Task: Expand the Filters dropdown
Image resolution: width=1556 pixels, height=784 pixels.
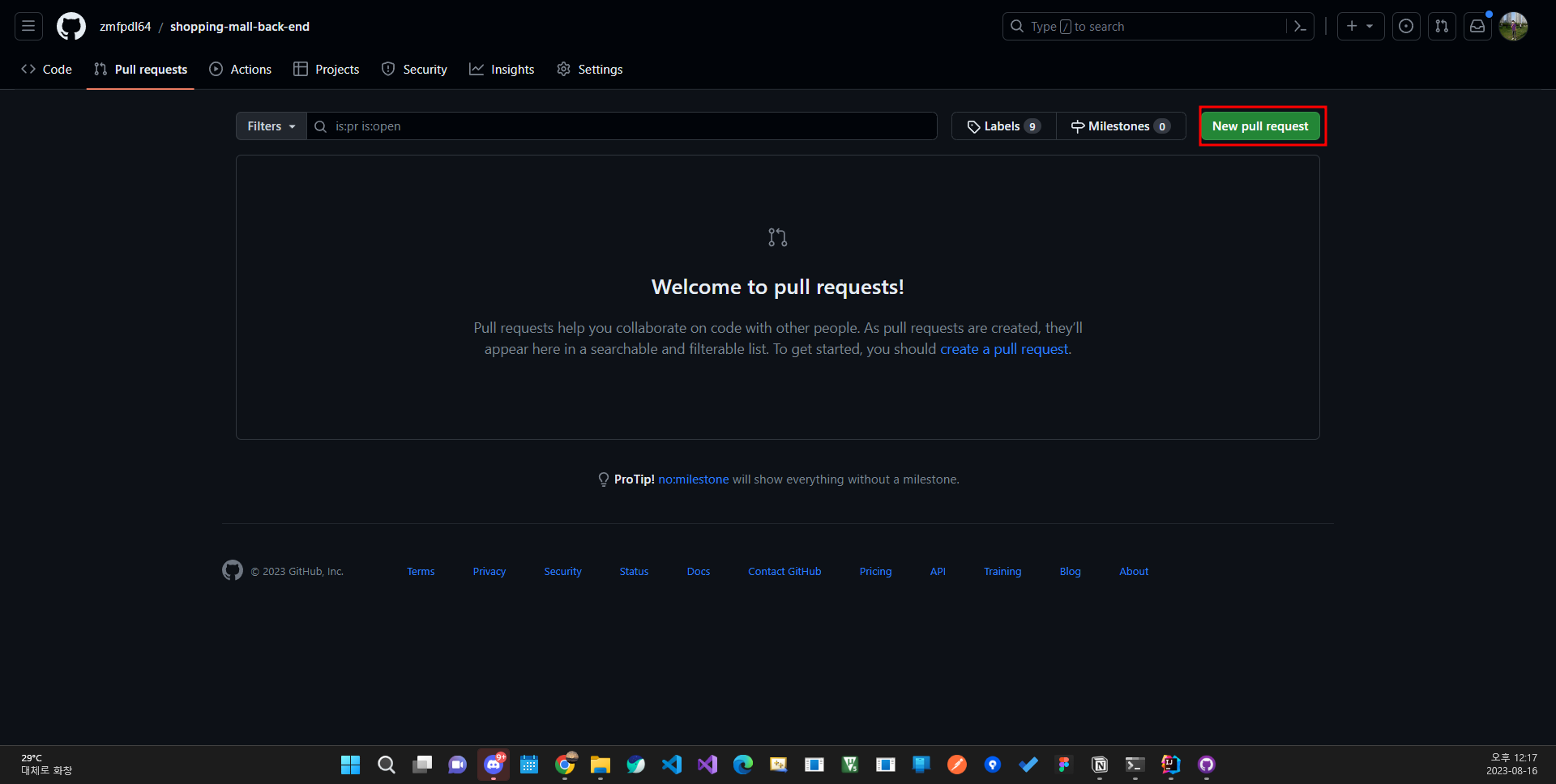Action: [x=271, y=126]
